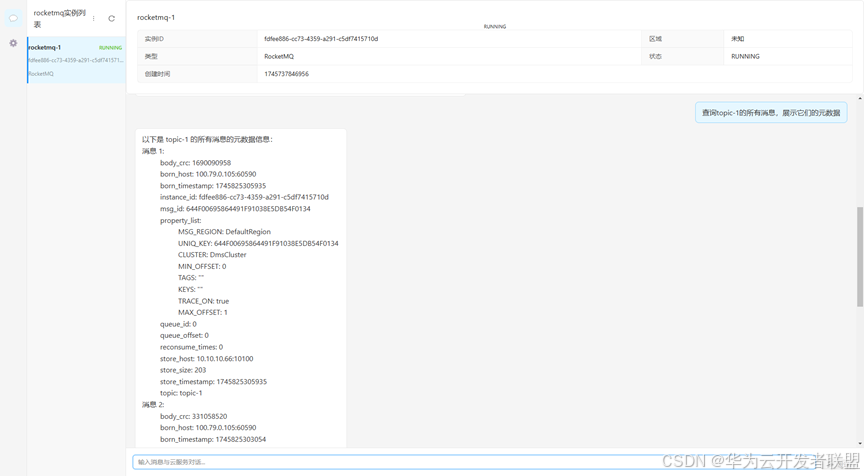Click the region value 未知
The image size is (864, 476).
click(737, 39)
